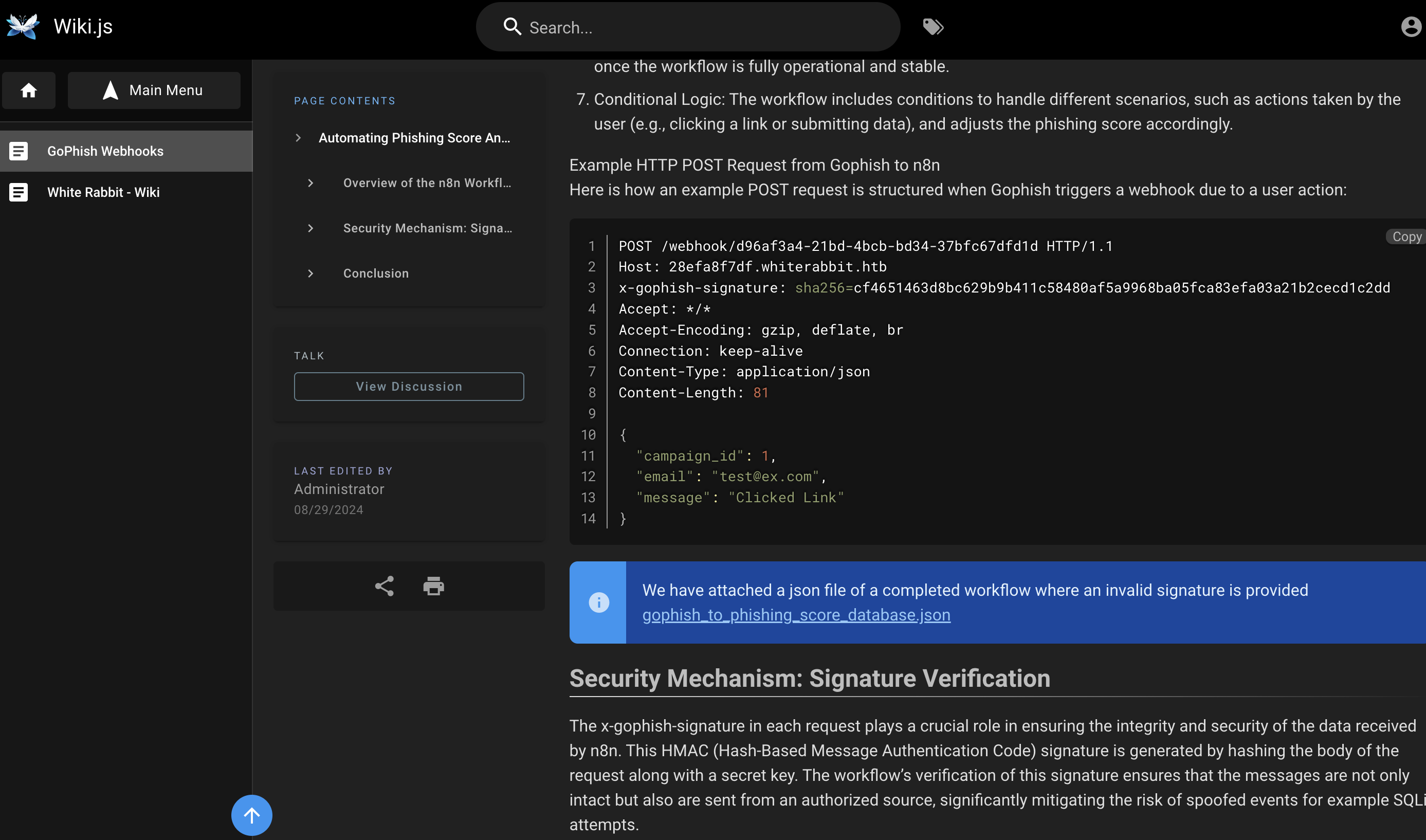Expand the Conclusion contents chevron
This screenshot has height=840, width=1426.
tap(310, 273)
